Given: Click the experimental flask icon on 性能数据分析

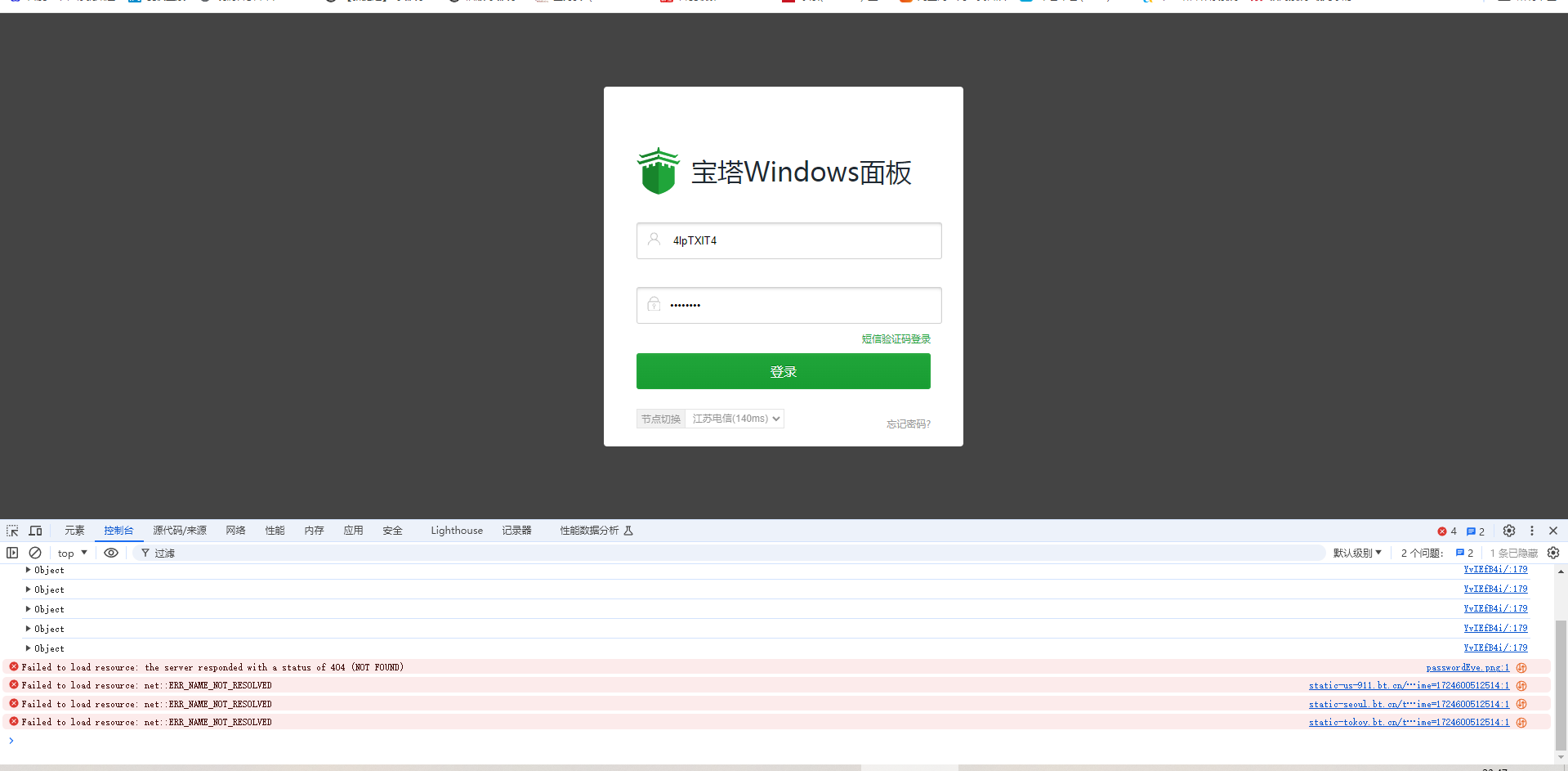Looking at the screenshot, I should coord(628,531).
